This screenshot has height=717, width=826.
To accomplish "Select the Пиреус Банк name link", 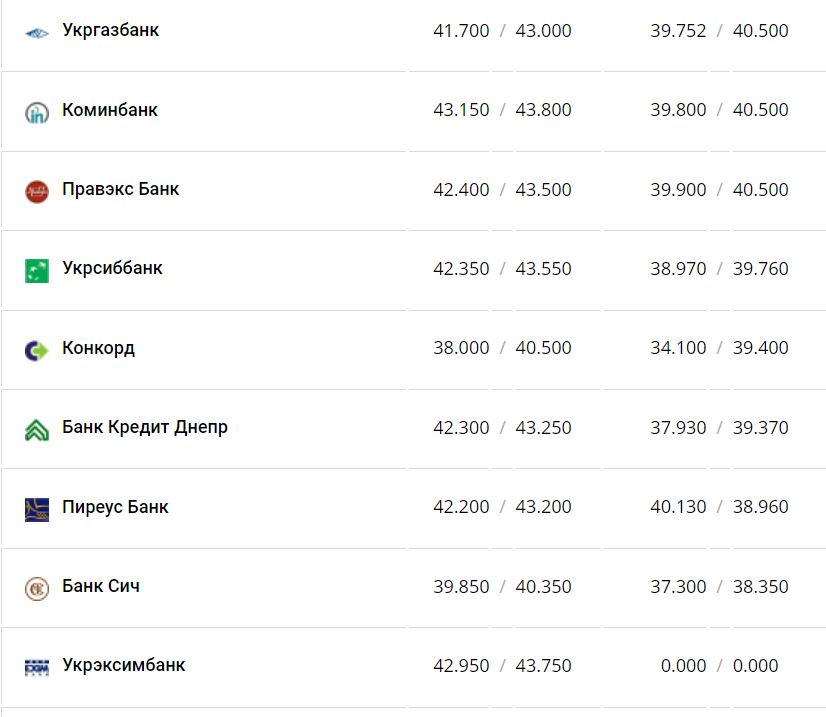I will 115,506.
